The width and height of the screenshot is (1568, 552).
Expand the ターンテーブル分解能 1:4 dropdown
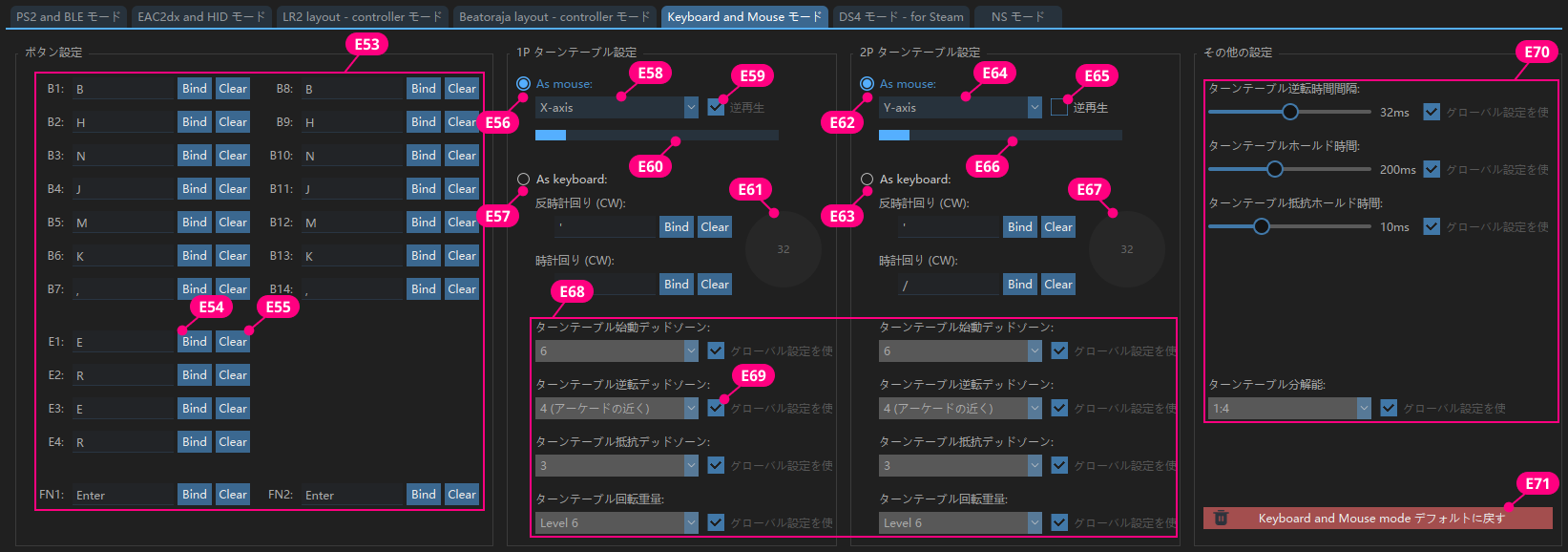pyautogui.click(x=1289, y=408)
